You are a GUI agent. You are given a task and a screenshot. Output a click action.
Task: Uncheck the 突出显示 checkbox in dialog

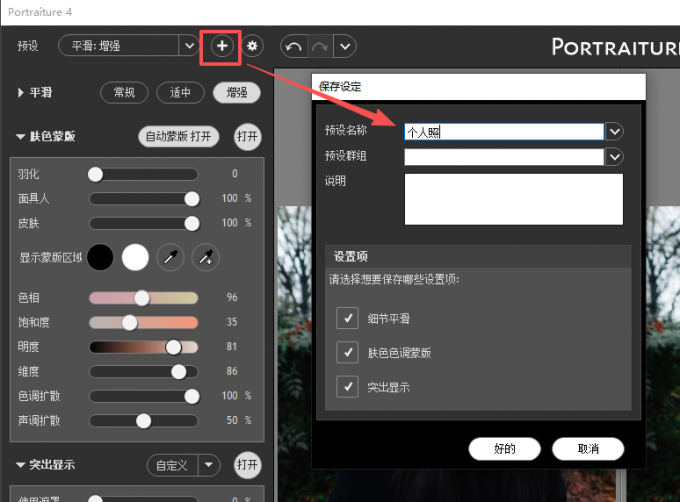pyautogui.click(x=347, y=387)
